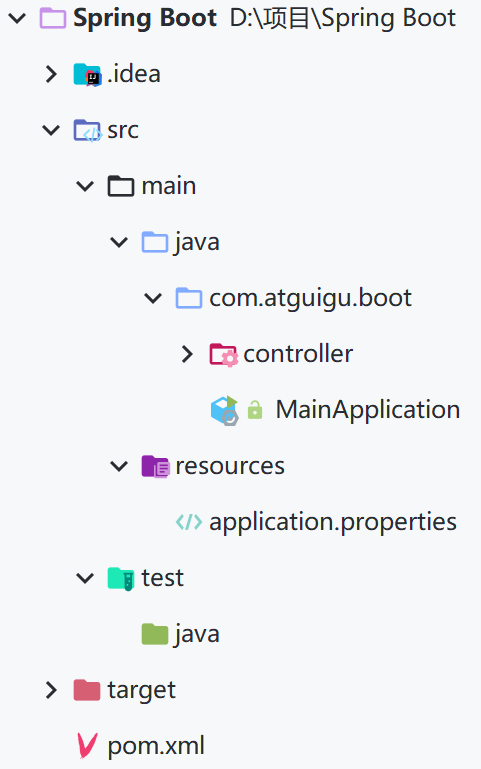481x769 pixels.
Task: Expand the target folder chevron
Action: 51,690
